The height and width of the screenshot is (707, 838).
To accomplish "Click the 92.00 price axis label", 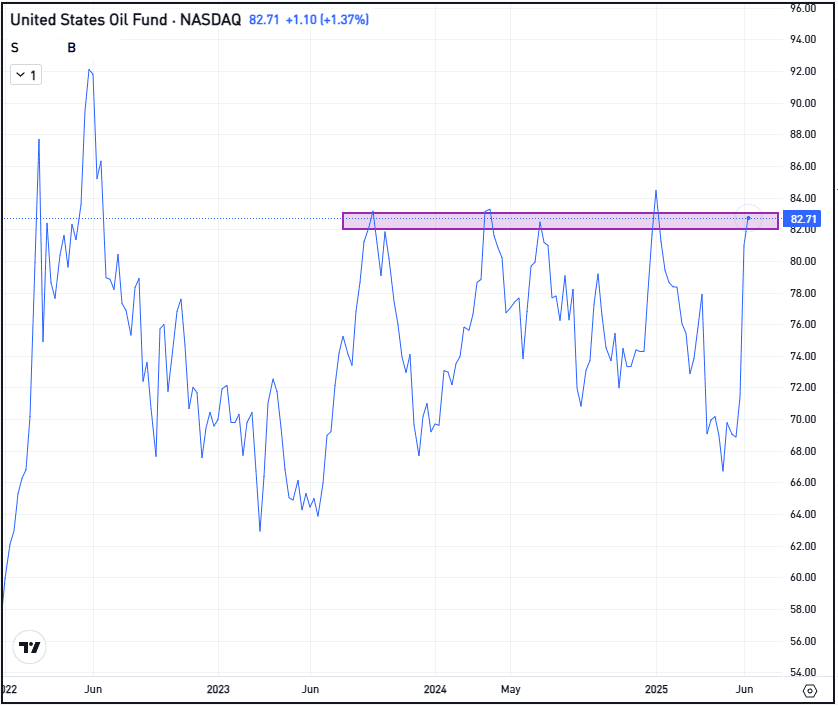I will [803, 72].
